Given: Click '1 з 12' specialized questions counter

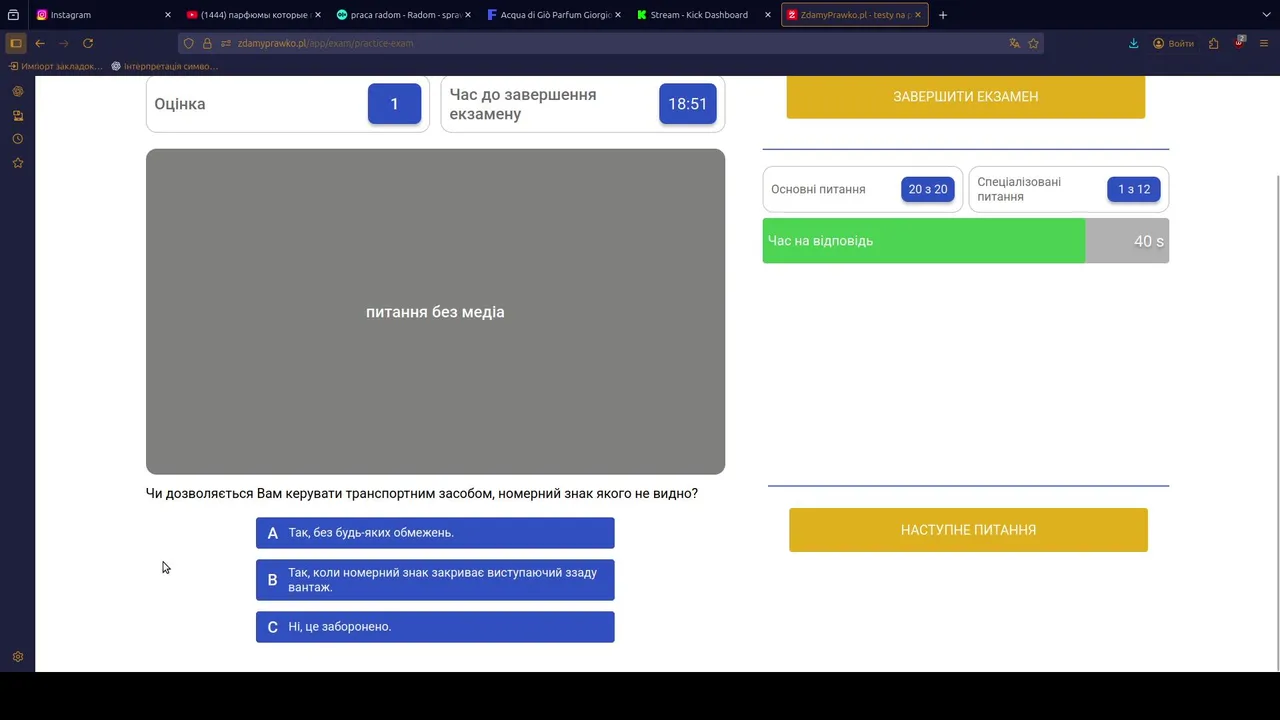Looking at the screenshot, I should coord(1134,189).
